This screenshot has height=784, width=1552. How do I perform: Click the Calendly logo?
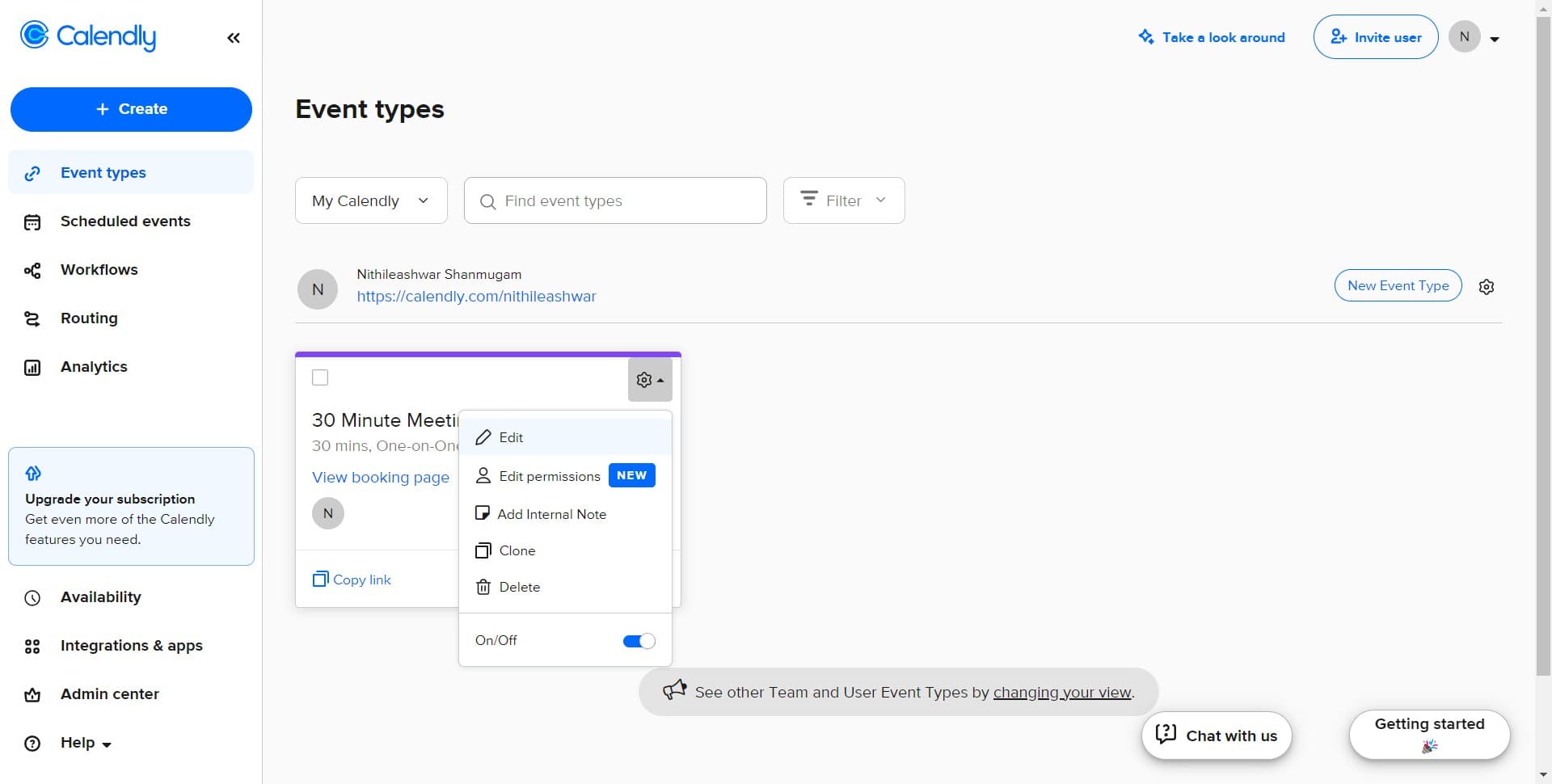[x=88, y=36]
